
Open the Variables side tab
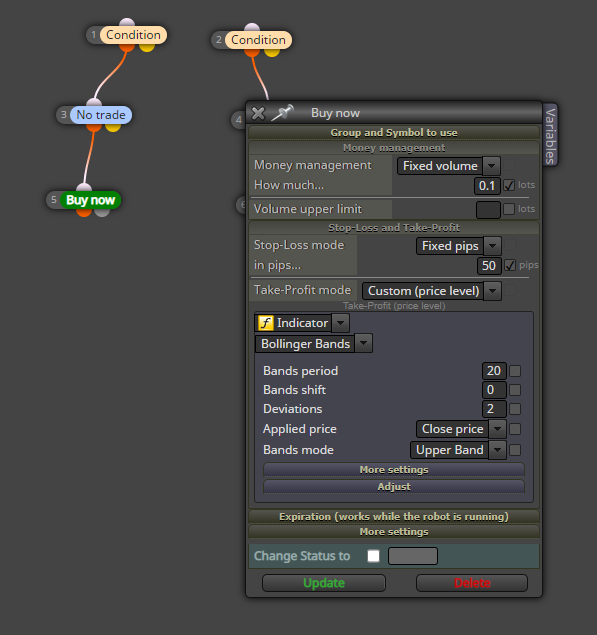[550, 135]
